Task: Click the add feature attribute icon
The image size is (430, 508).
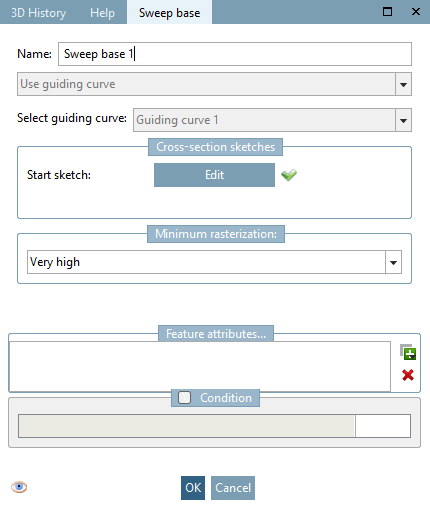Action: tap(408, 352)
